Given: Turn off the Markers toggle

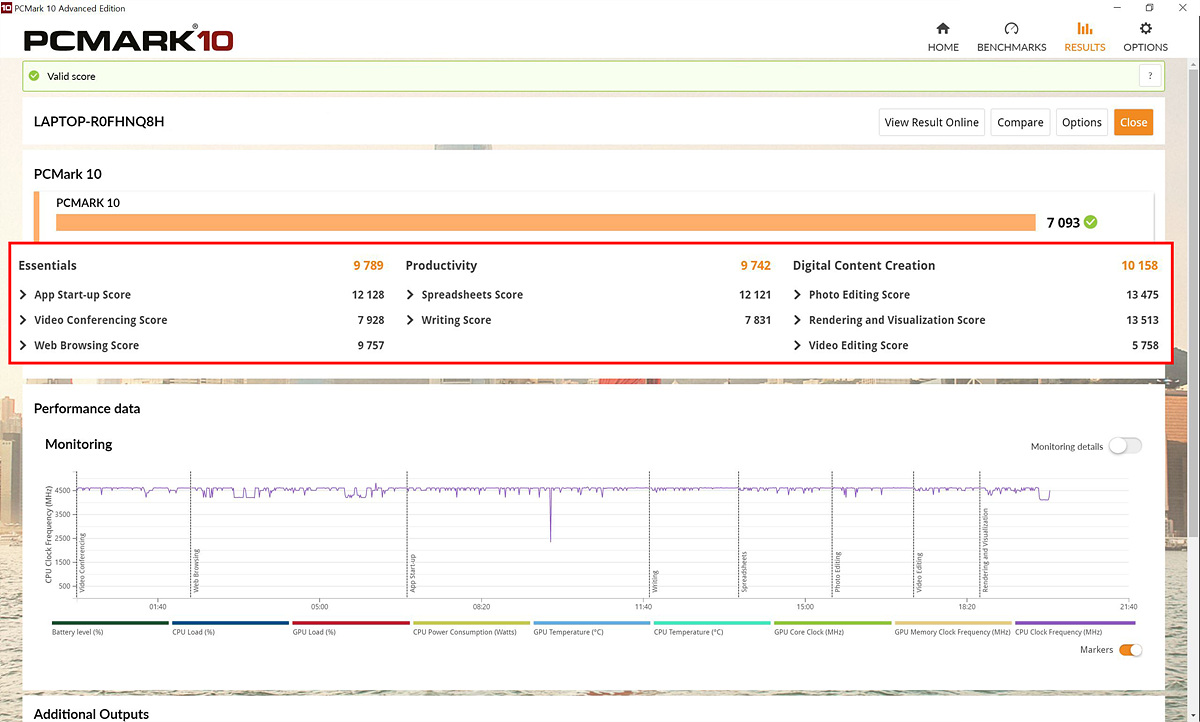Looking at the screenshot, I should point(1130,650).
